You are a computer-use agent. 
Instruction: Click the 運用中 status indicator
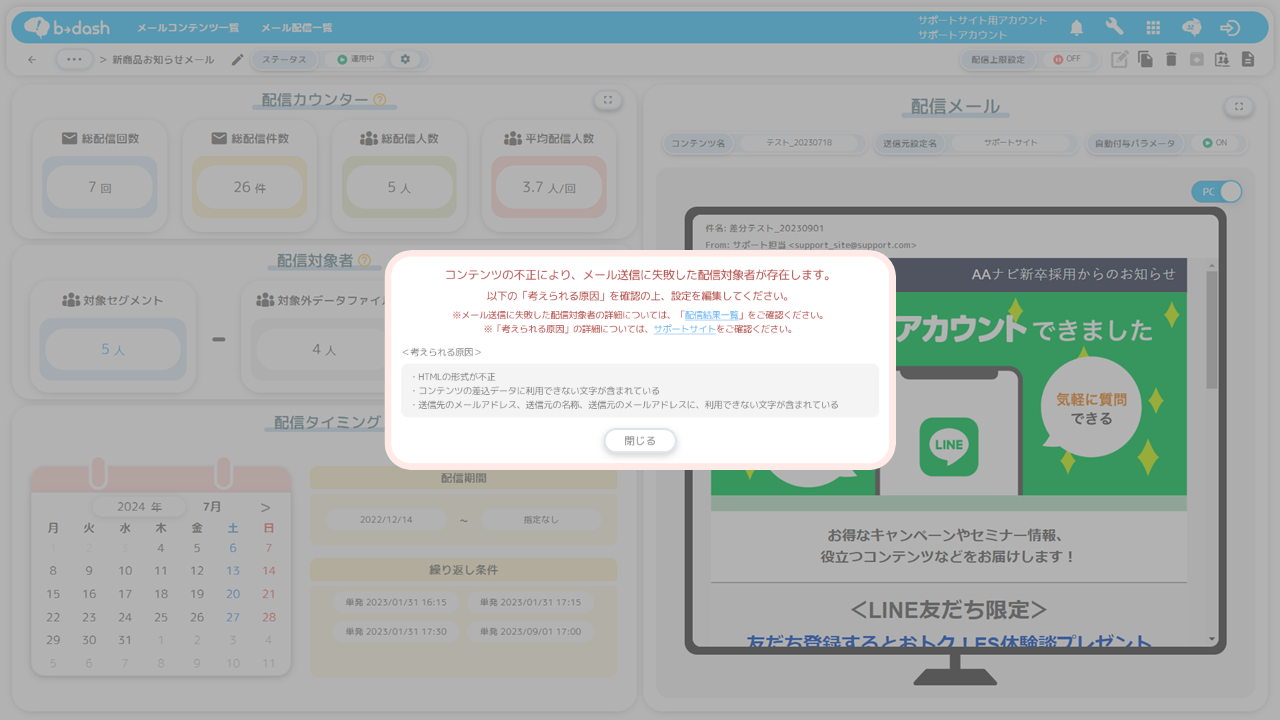point(355,60)
